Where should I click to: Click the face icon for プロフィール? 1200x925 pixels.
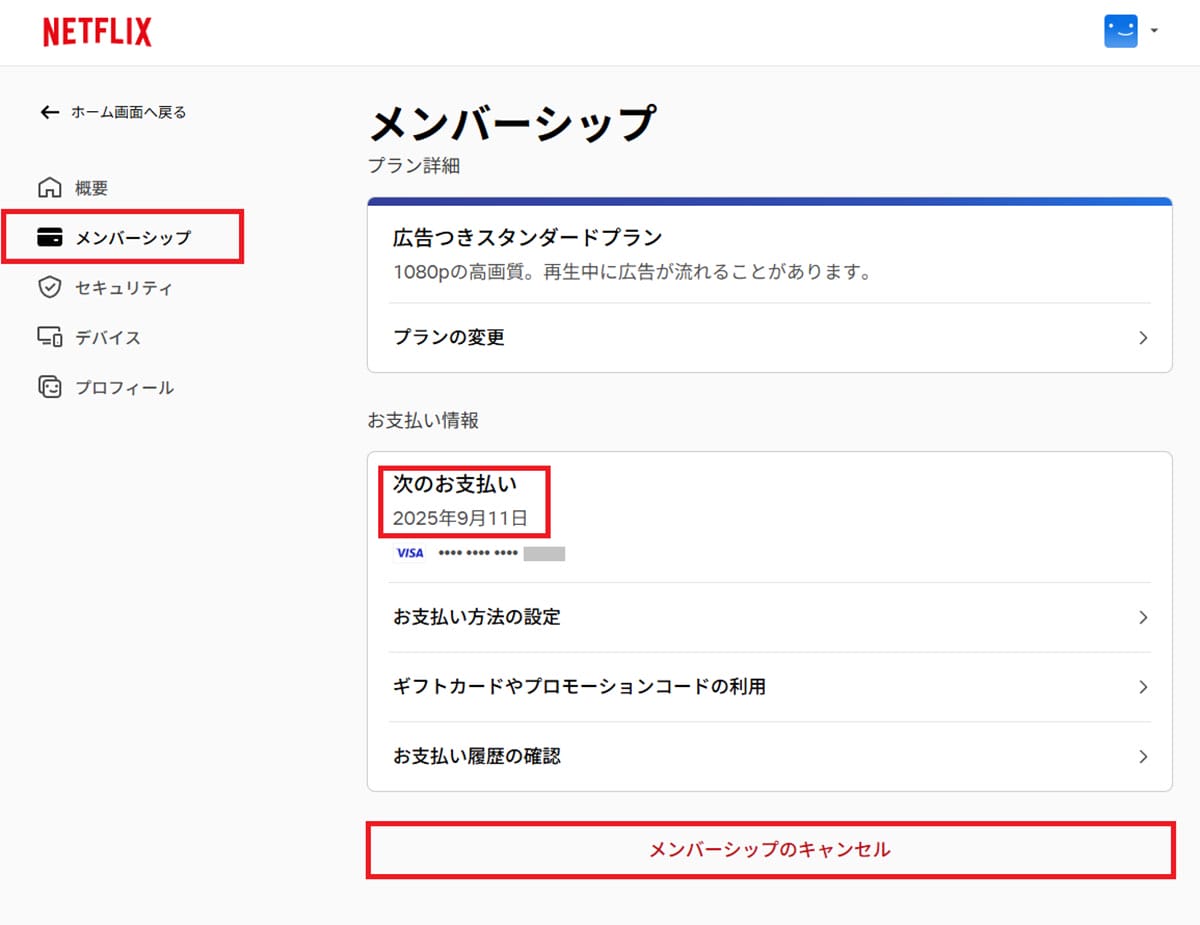[49, 387]
